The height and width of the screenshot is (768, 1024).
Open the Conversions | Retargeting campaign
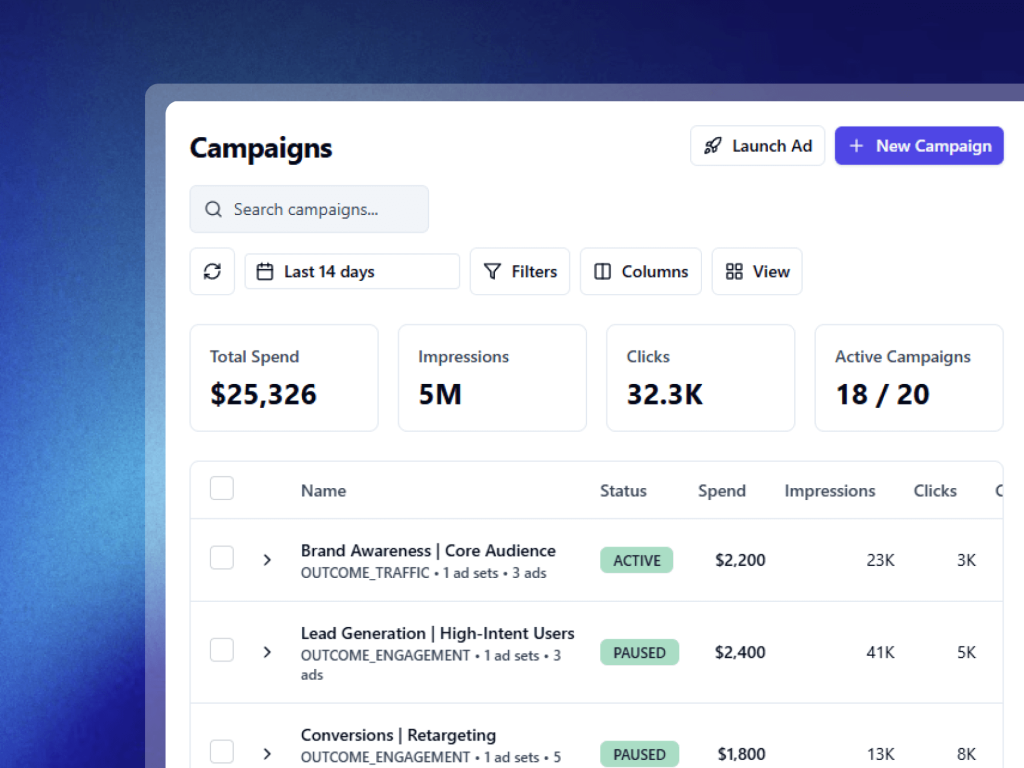click(398, 735)
